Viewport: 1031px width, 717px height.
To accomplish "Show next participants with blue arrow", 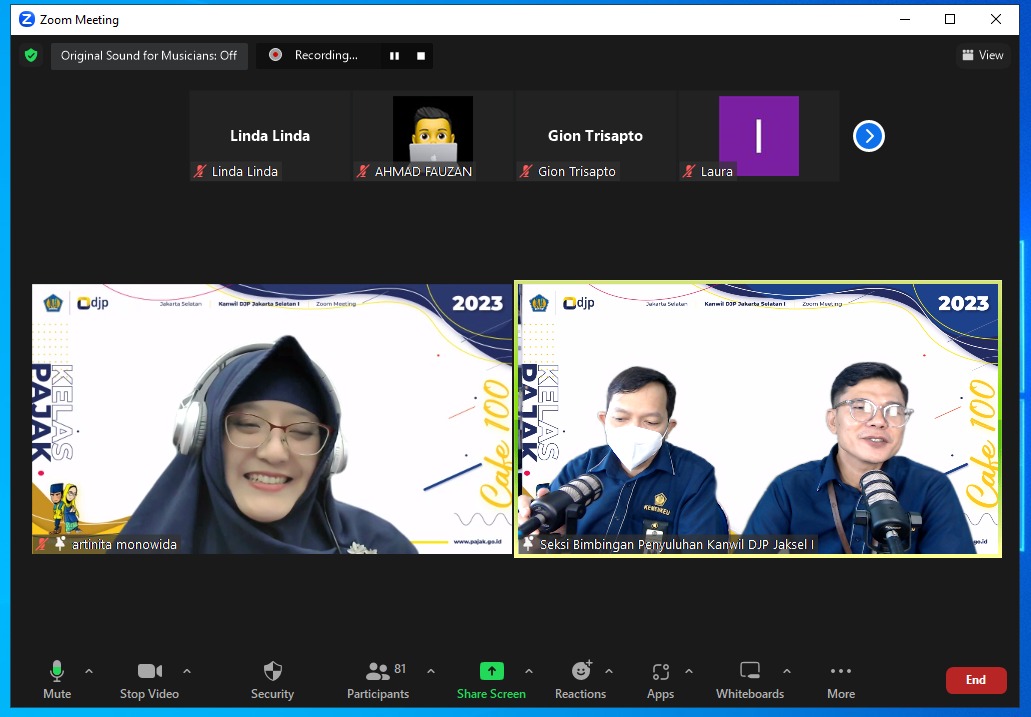I will tap(868, 136).
